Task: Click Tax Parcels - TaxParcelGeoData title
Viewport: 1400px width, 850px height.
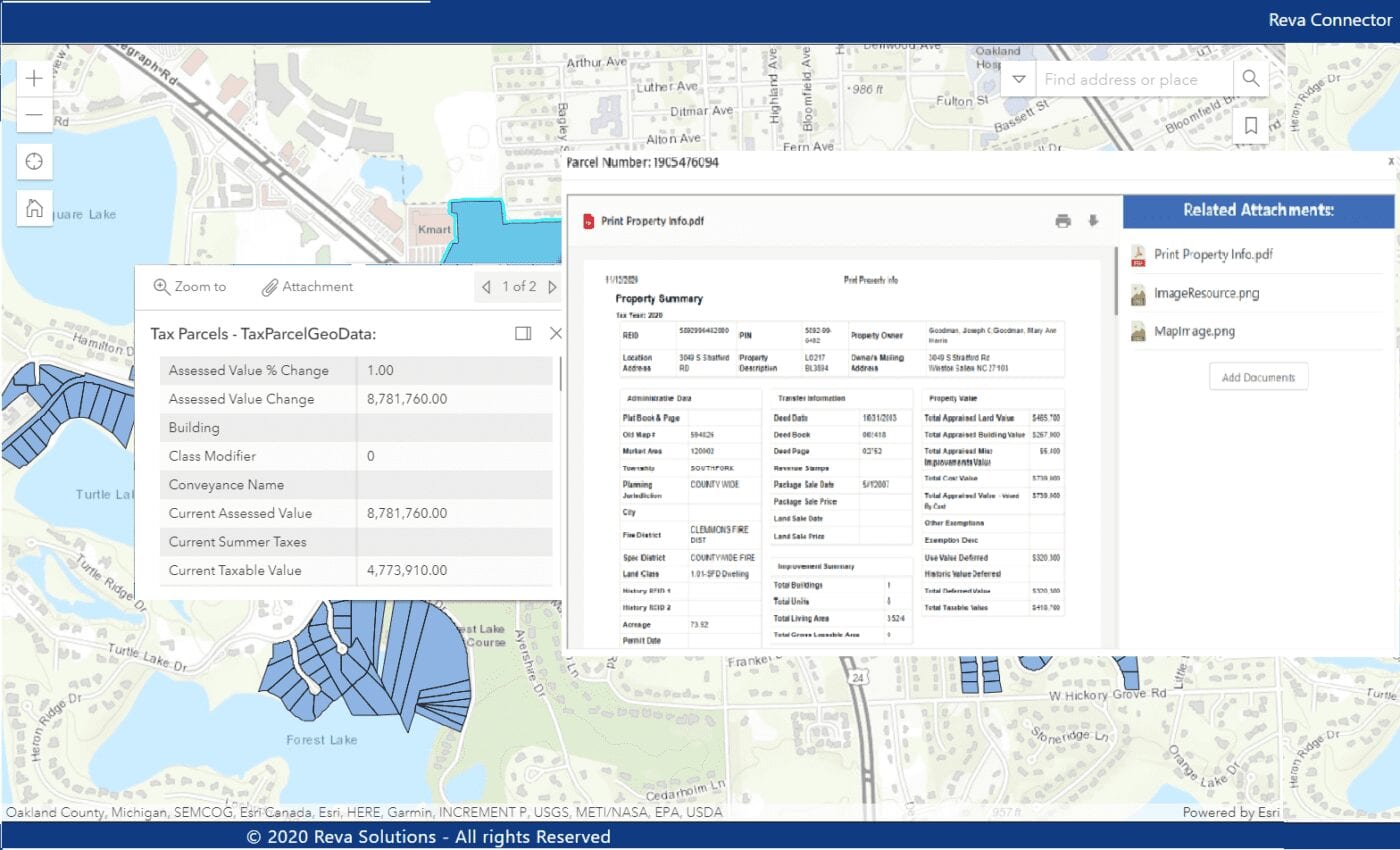Action: [x=263, y=334]
